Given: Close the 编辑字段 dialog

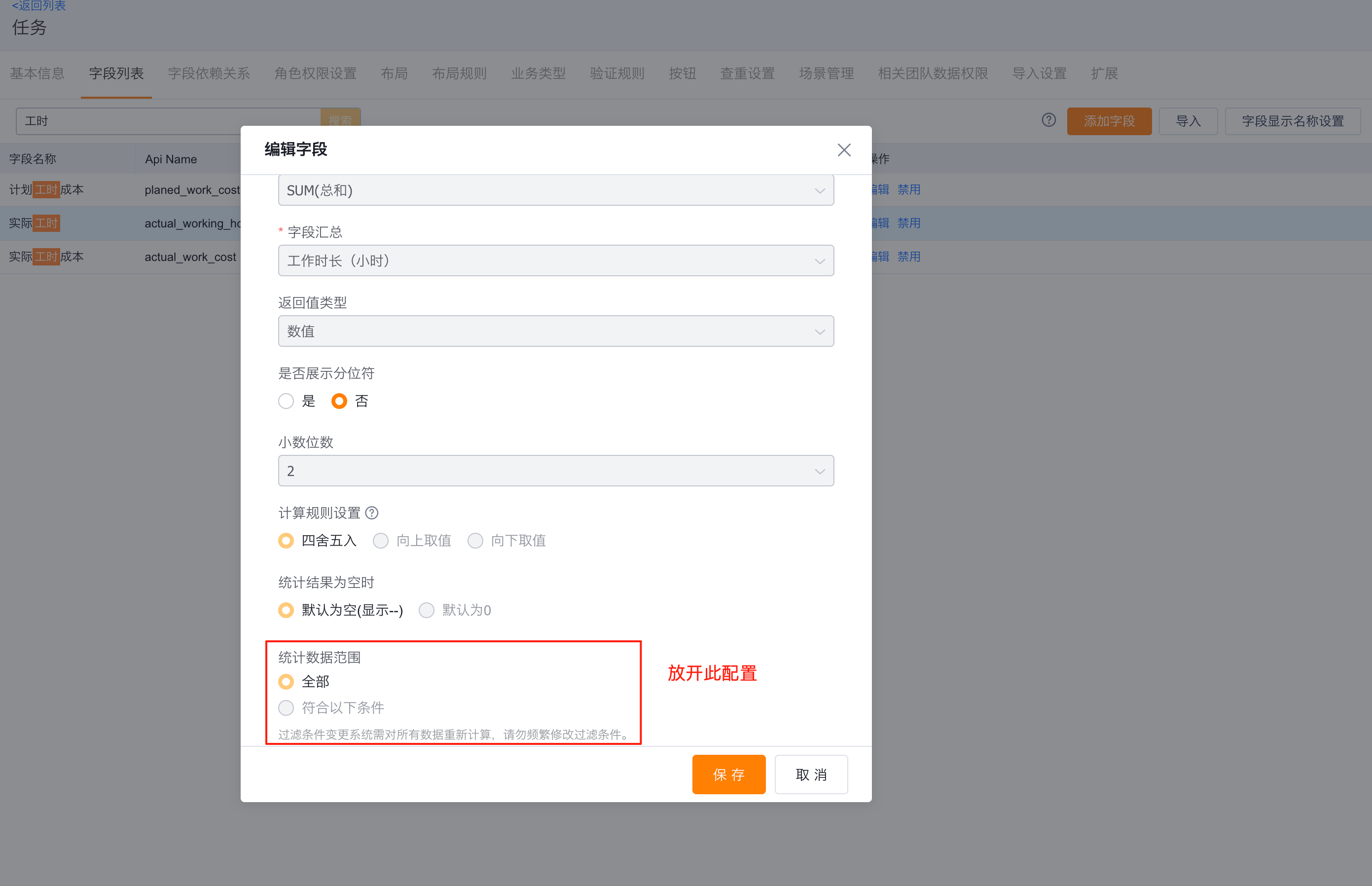Looking at the screenshot, I should pyautogui.click(x=843, y=149).
